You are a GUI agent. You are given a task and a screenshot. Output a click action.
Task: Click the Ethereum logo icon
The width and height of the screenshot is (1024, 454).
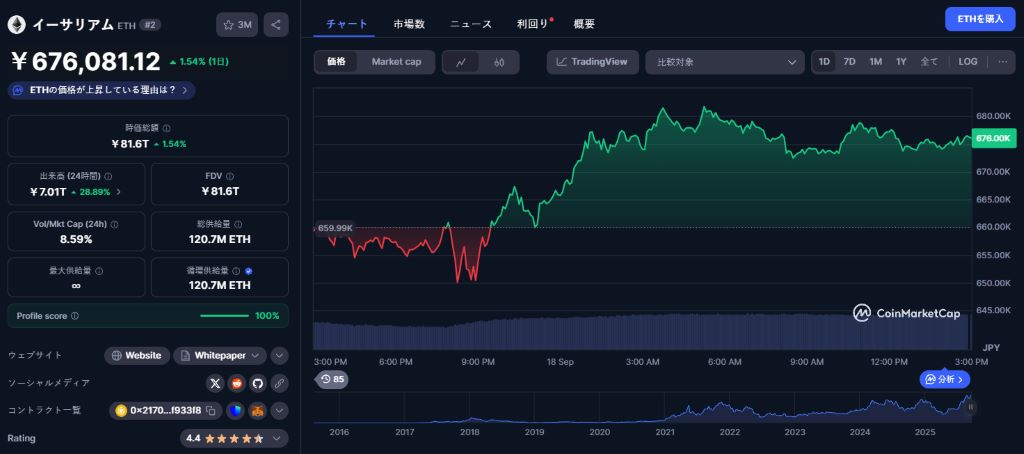point(16,25)
